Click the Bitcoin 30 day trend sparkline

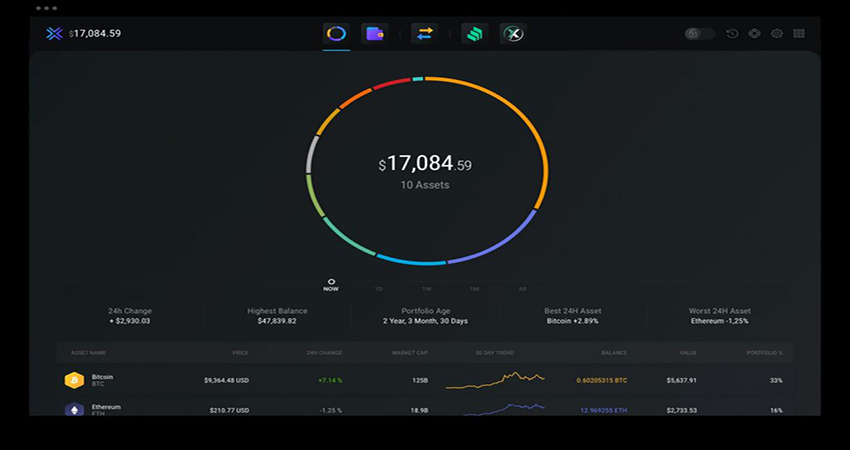coord(495,380)
